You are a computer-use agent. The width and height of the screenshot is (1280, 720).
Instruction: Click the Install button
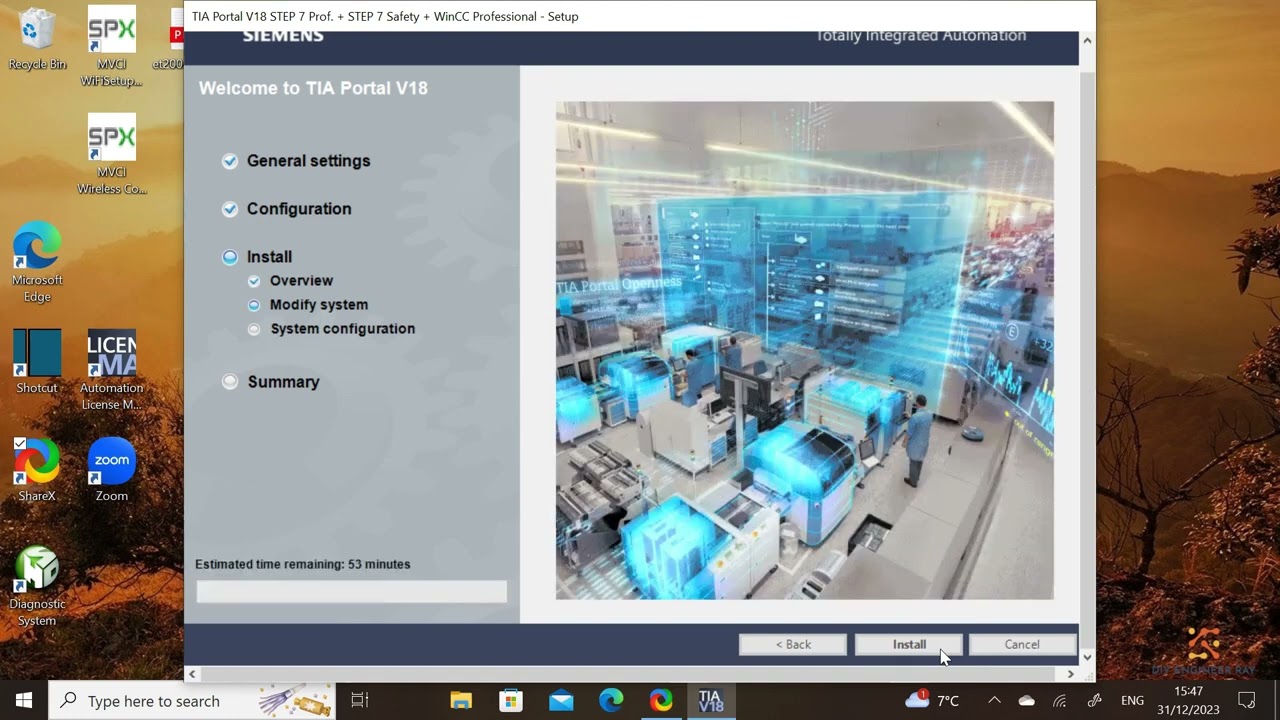(909, 645)
